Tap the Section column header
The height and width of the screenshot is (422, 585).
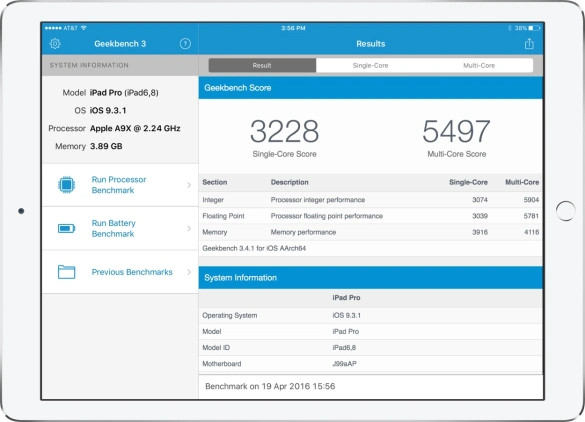click(215, 182)
